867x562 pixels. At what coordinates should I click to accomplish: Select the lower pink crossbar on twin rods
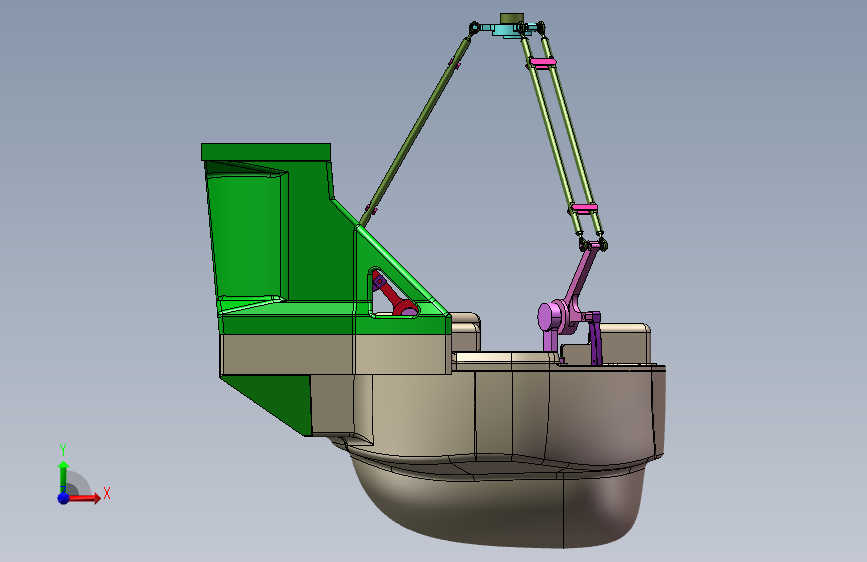[x=584, y=208]
